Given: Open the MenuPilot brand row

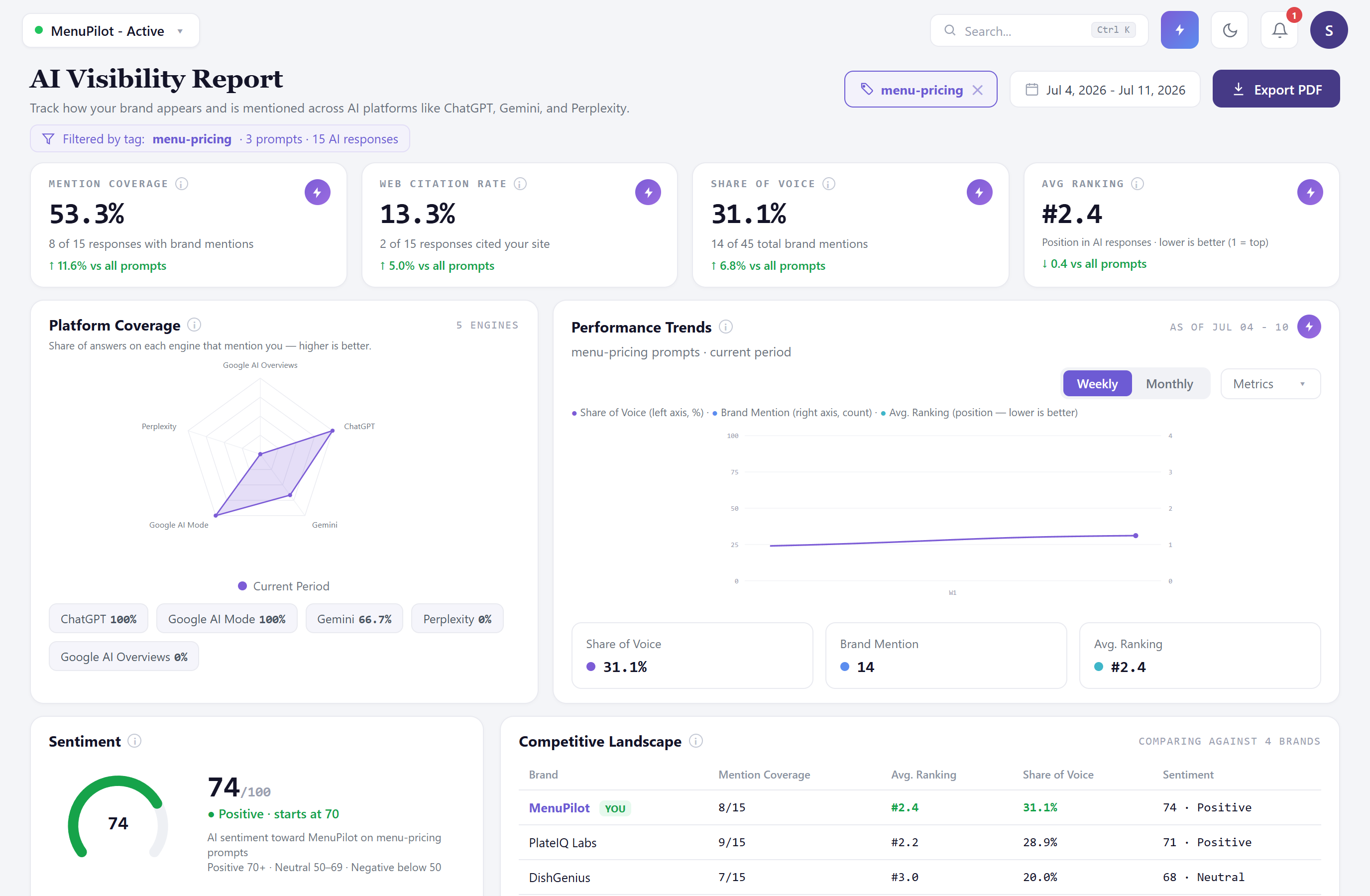Looking at the screenshot, I should point(919,807).
